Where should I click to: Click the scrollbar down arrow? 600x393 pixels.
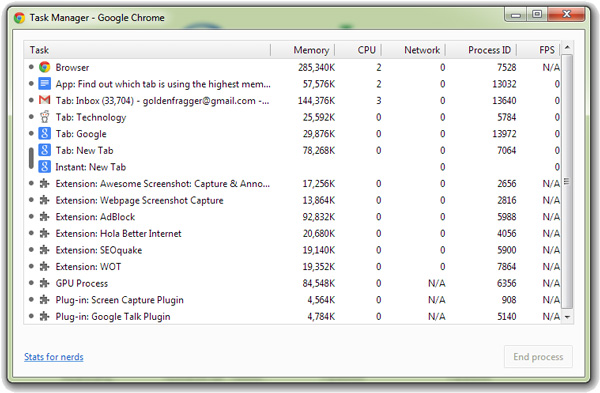[x=567, y=317]
